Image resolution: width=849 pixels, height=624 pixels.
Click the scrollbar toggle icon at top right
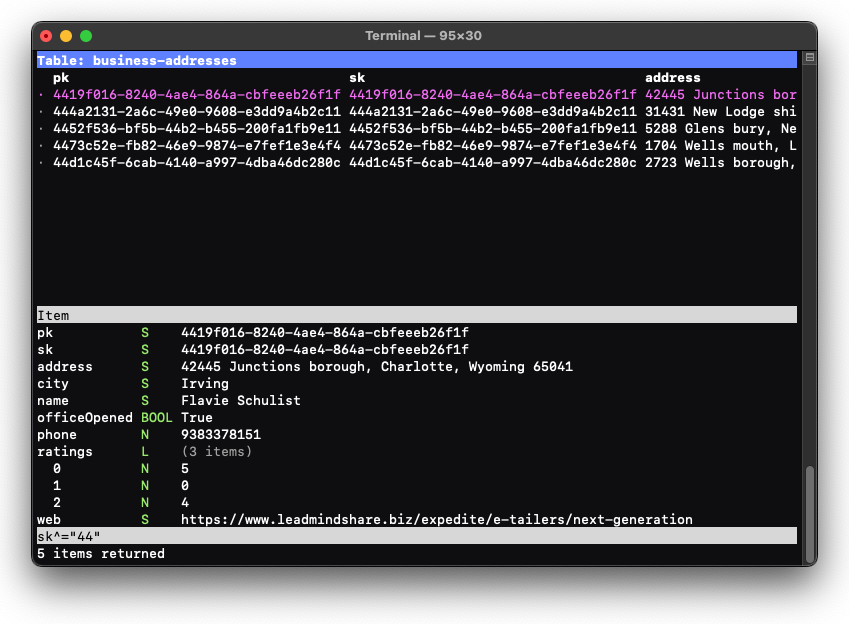[809, 58]
